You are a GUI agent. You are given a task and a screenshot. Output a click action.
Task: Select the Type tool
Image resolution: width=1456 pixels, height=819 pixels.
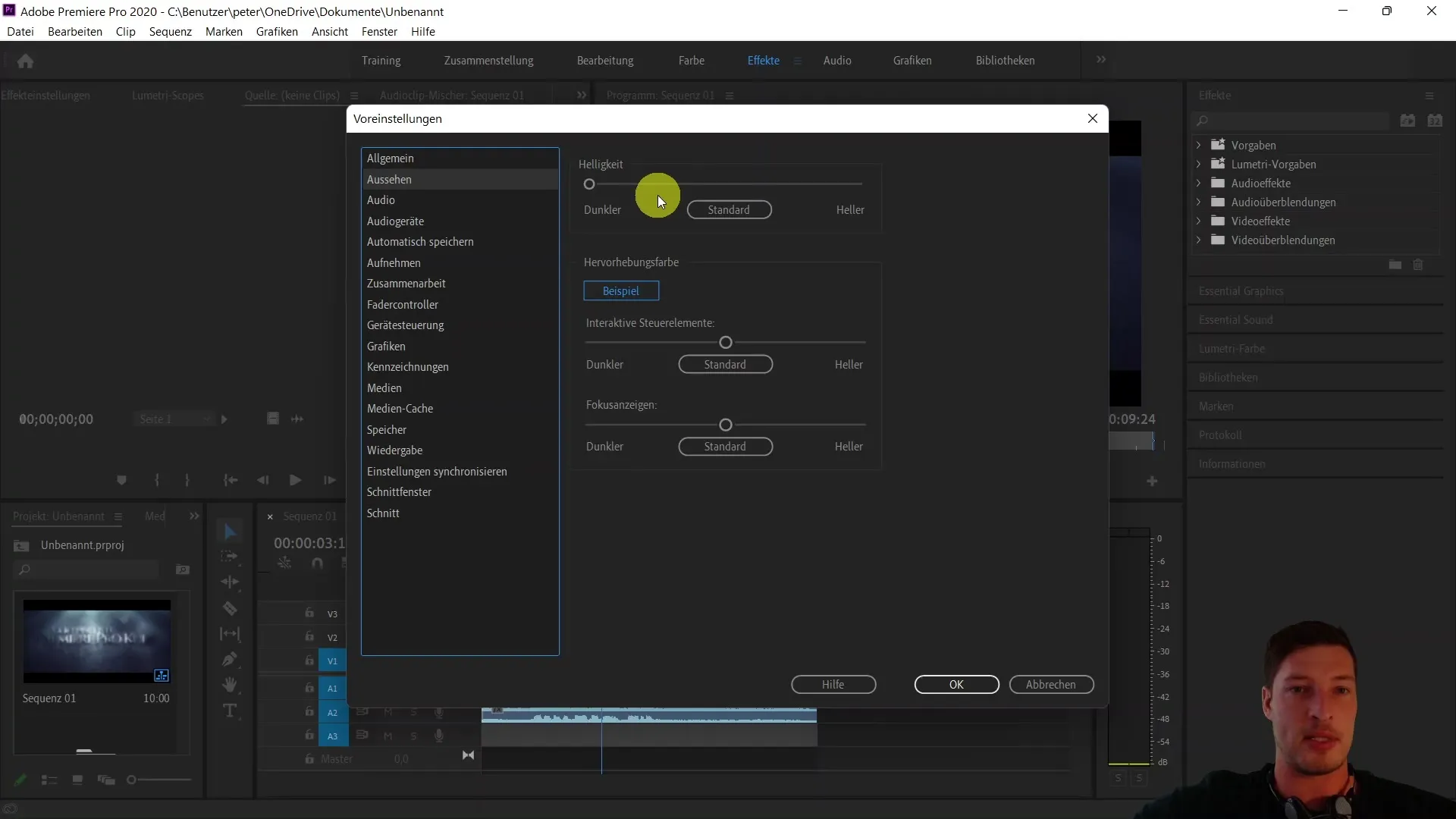230,711
